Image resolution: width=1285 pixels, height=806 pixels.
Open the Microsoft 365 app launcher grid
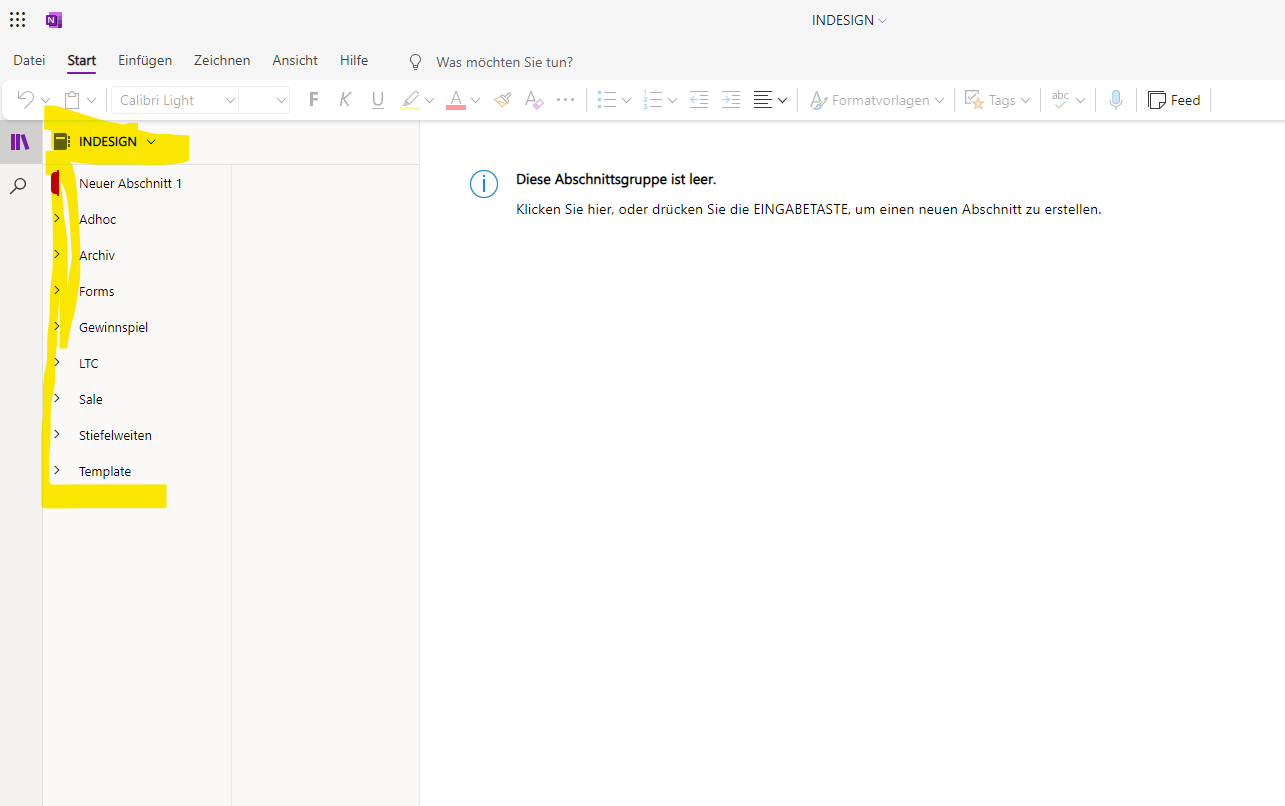(x=18, y=20)
